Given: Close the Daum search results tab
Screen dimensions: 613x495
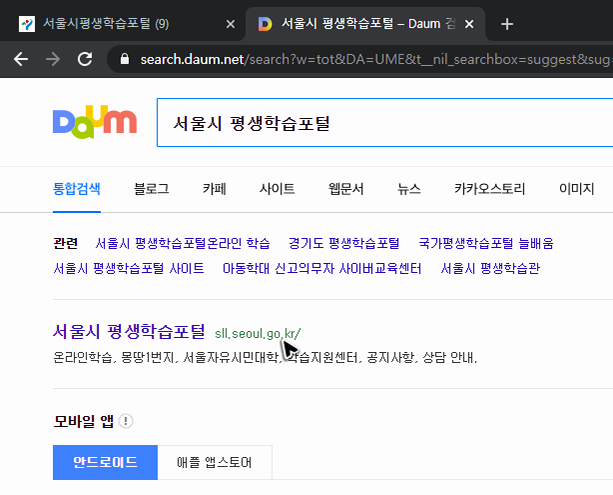Looking at the screenshot, I should click(469, 24).
